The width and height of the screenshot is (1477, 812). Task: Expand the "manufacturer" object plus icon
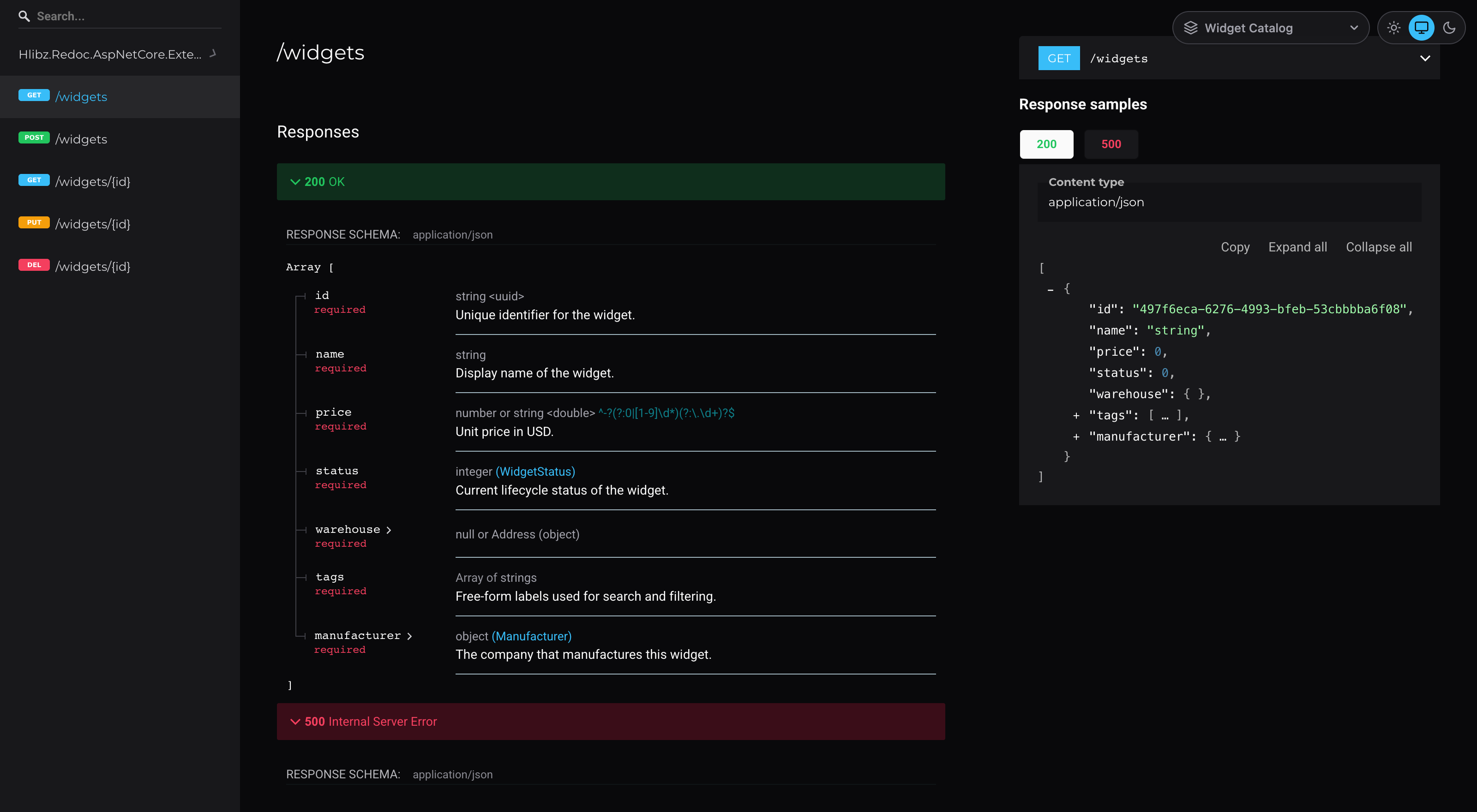[1076, 437]
